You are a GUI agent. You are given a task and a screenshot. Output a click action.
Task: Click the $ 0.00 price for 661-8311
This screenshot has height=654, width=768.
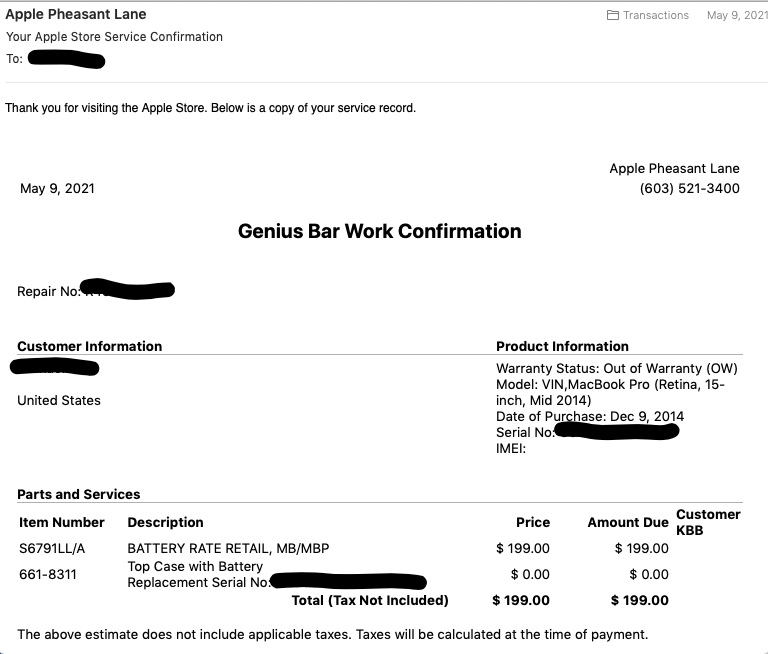point(530,575)
